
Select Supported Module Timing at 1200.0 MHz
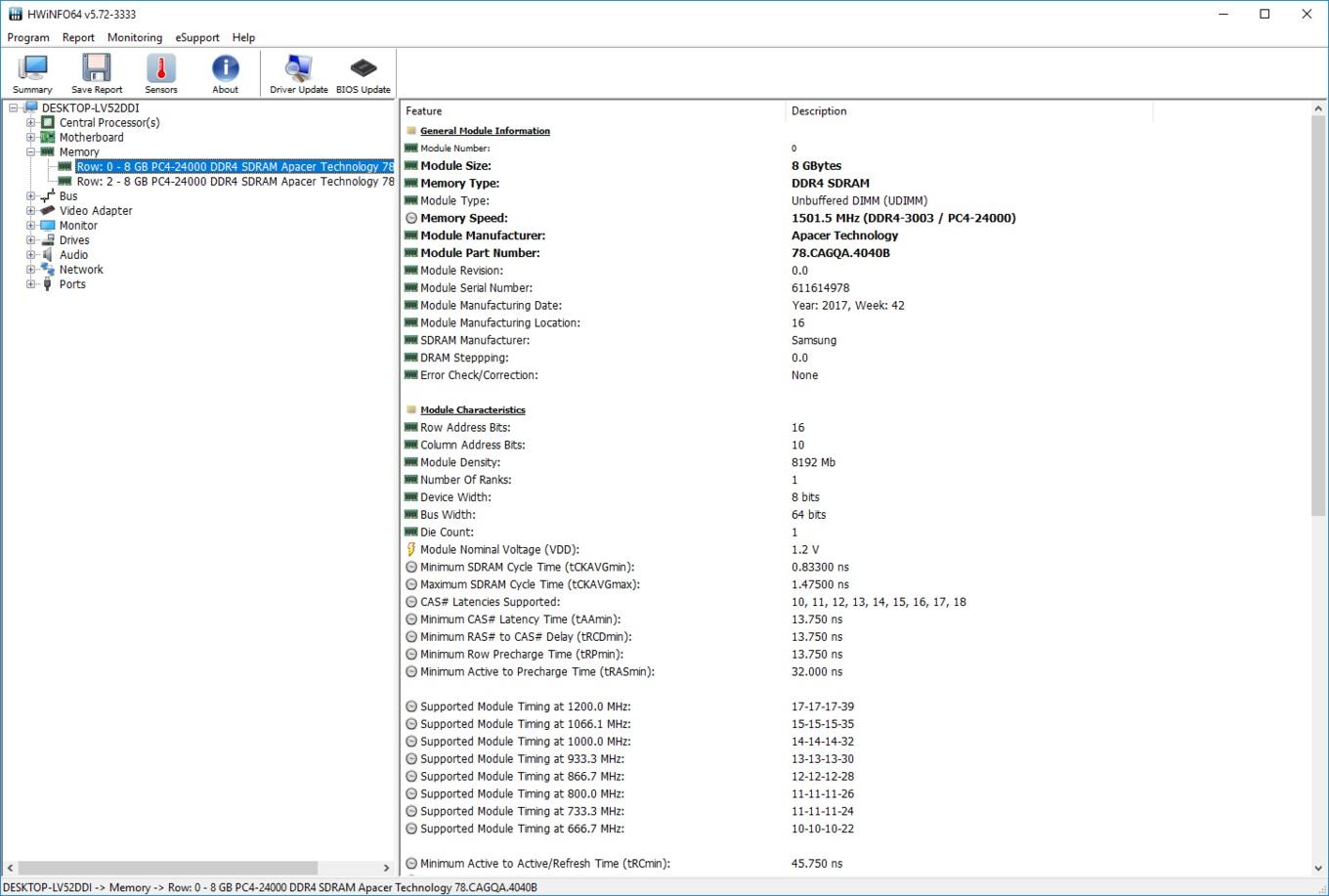(x=856, y=706)
